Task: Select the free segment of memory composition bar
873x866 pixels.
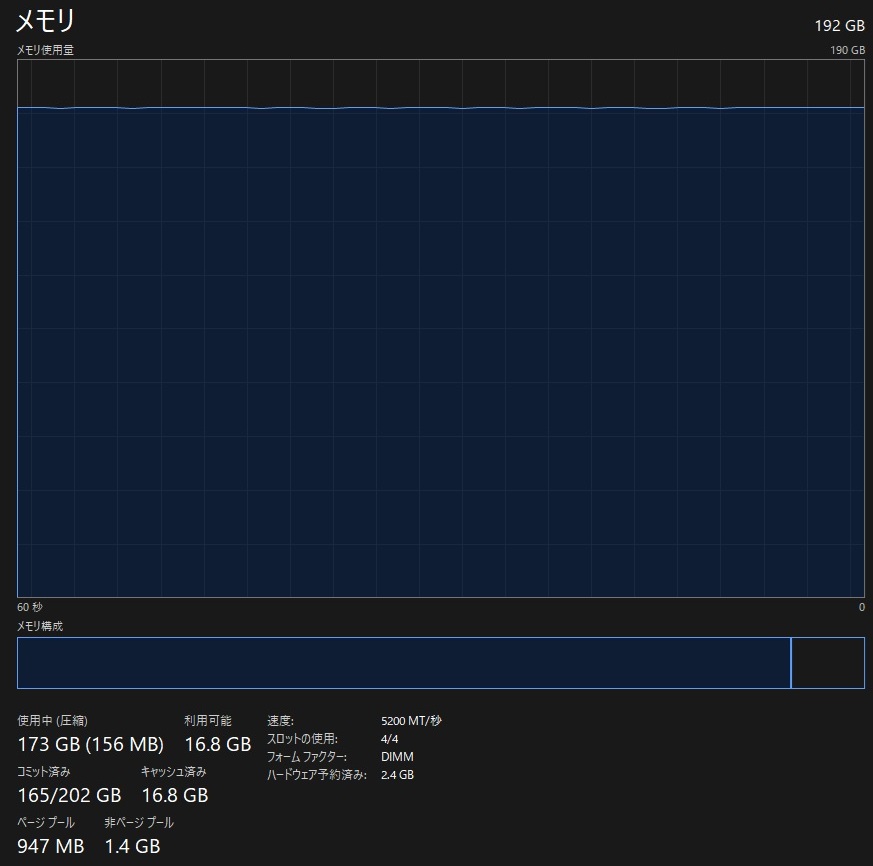Action: click(x=828, y=663)
